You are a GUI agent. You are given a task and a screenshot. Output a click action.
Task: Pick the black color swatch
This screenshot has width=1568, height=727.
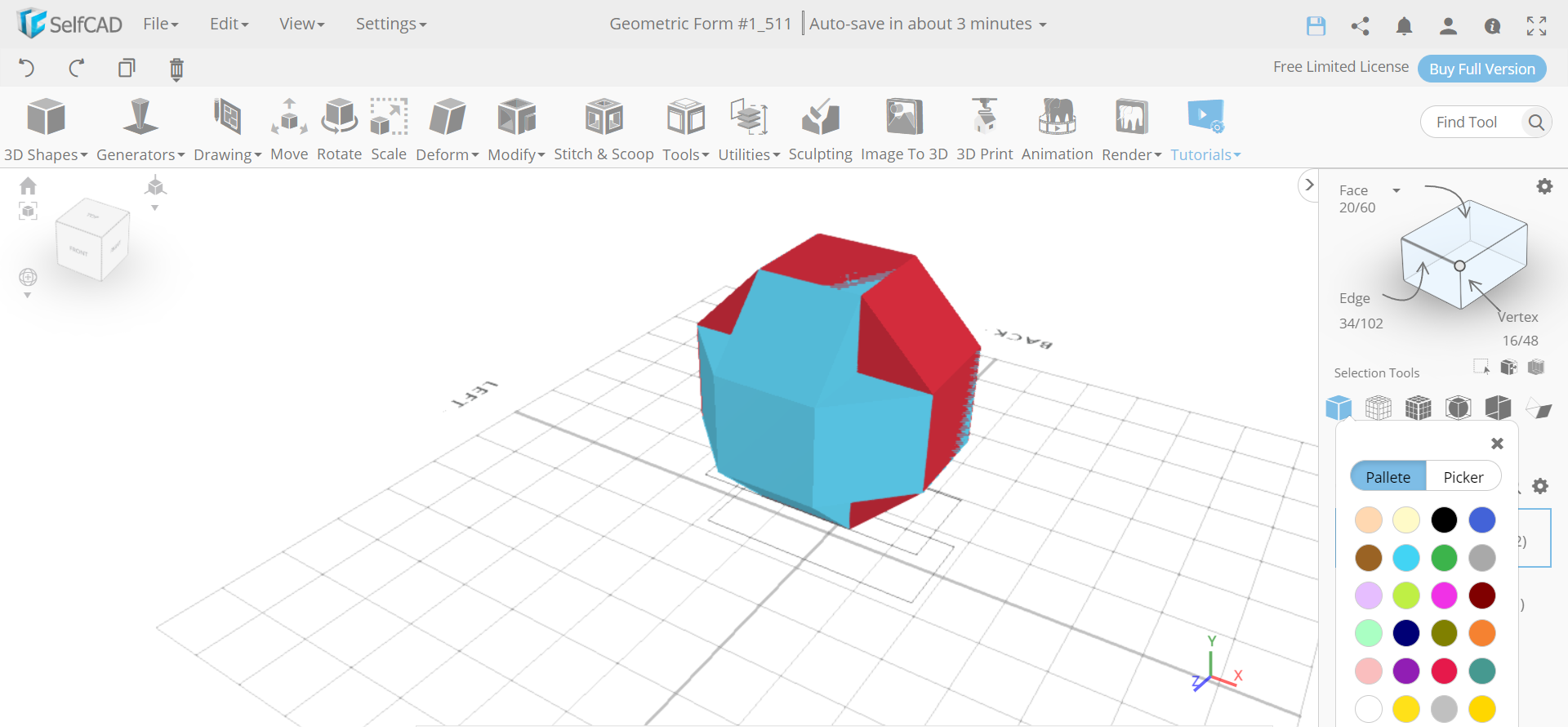point(1444,520)
